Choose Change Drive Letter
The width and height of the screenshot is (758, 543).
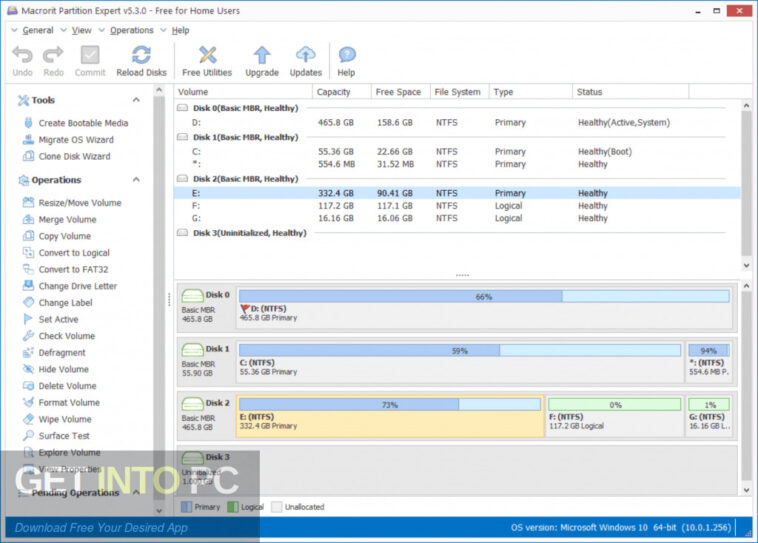point(70,286)
